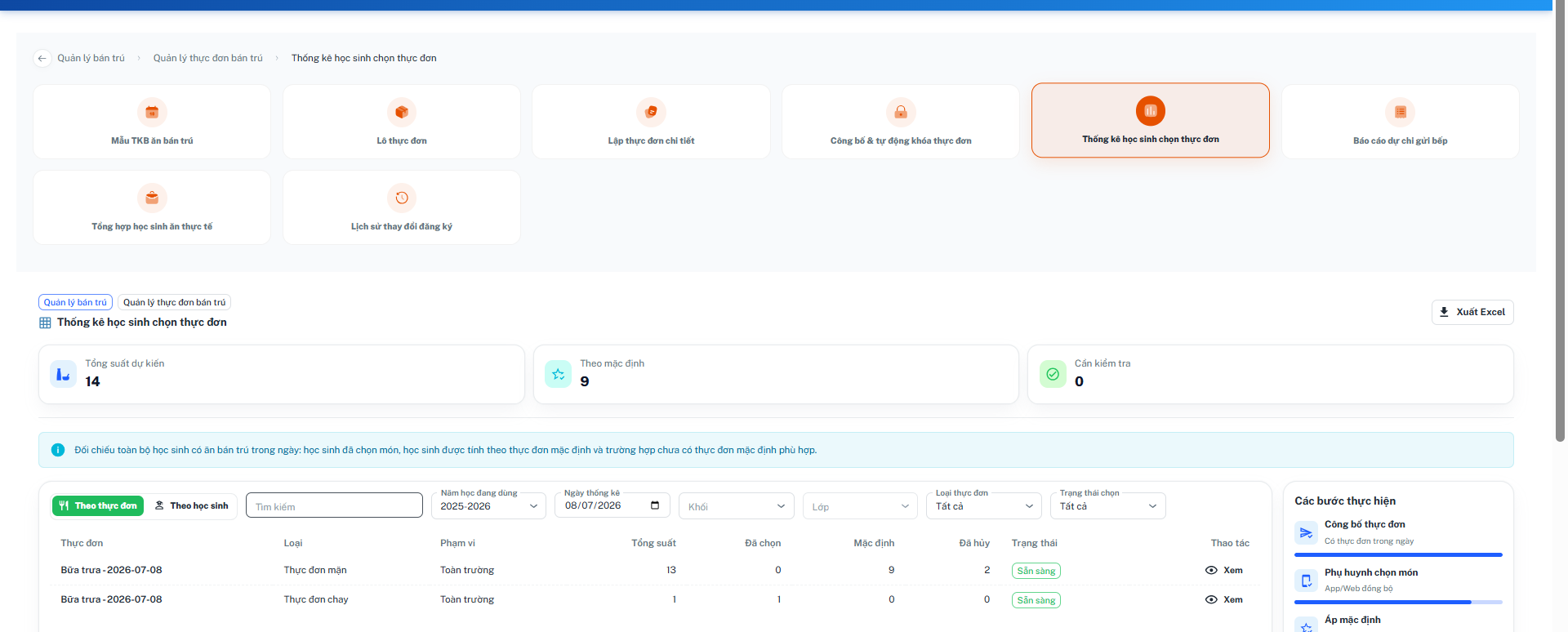Open the Báo cáo dự chi gửi bếp icon
1568x632 pixels.
click(1401, 112)
